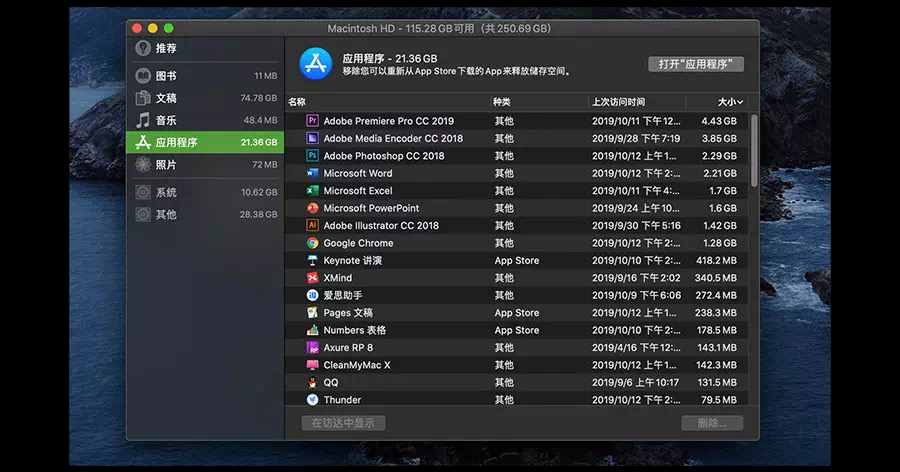Viewport: 900px width, 472px height.
Task: Click the Thunder app icon
Action: point(312,400)
